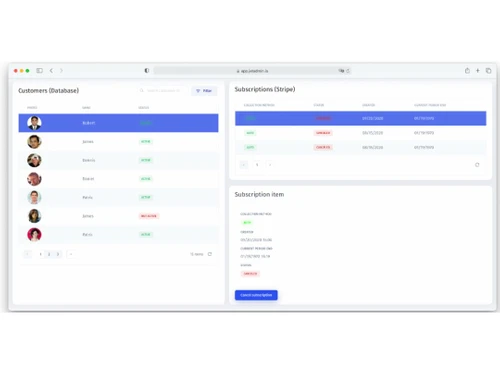Reload the page from the address bar

point(348,71)
